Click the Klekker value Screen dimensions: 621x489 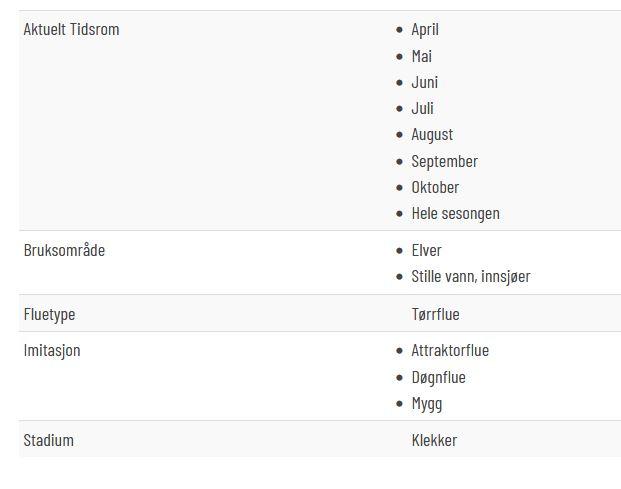(434, 441)
